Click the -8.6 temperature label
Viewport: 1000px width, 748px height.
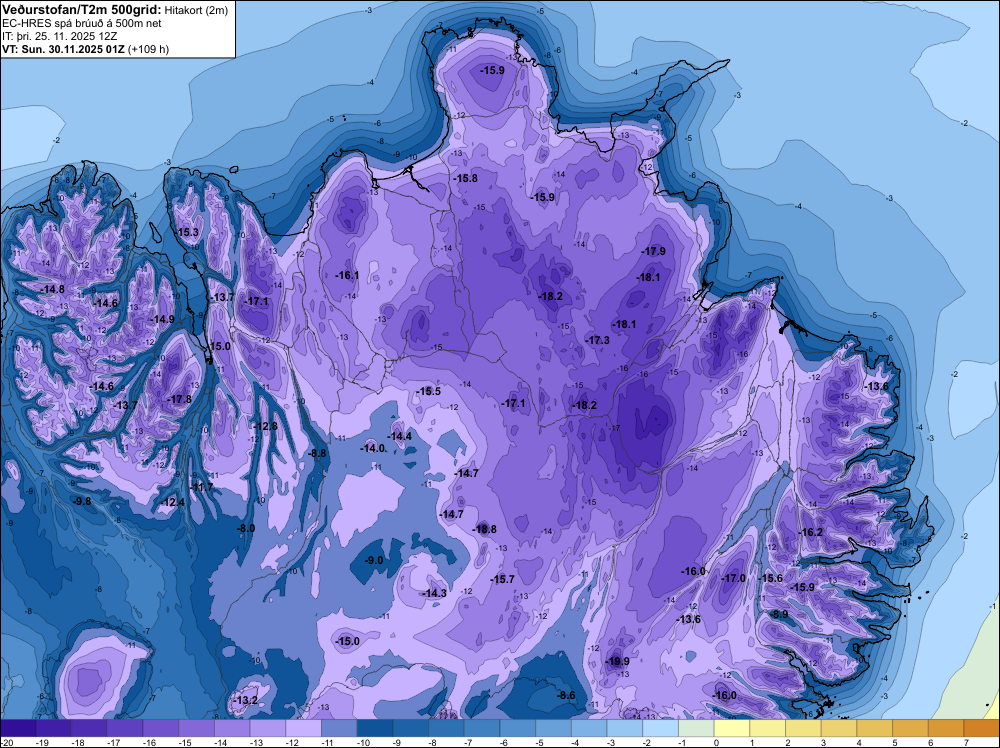click(566, 695)
